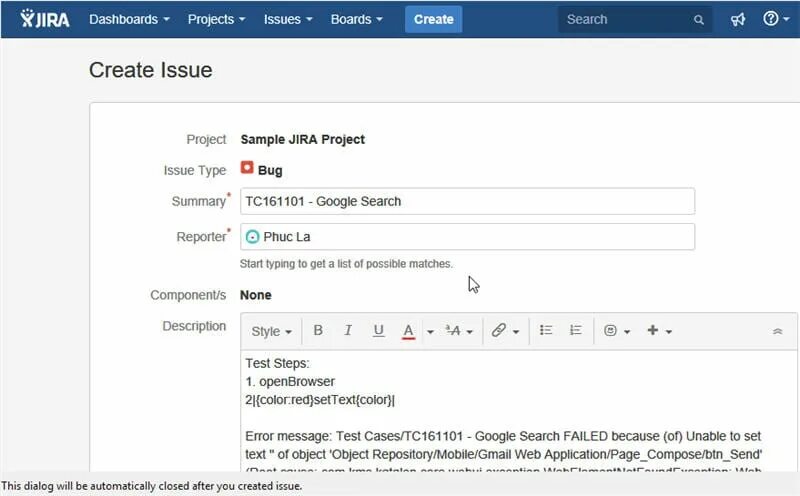Open the Style dropdown in editor
800x496 pixels.
point(271,331)
